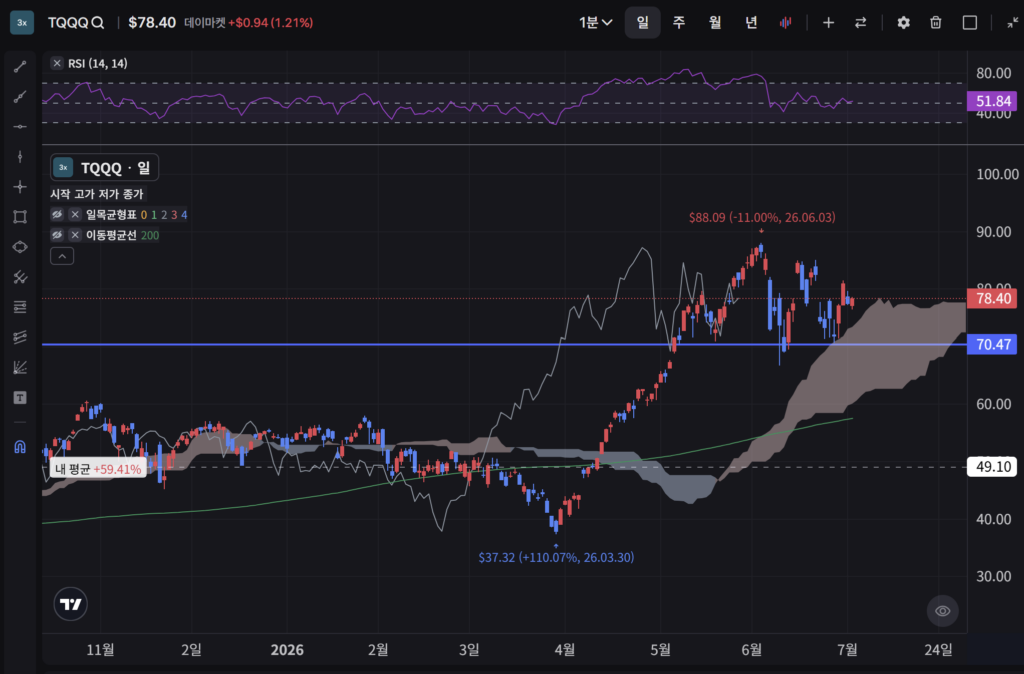Enable the magnet snap tool
This screenshot has height=674, width=1024.
tap(20, 447)
